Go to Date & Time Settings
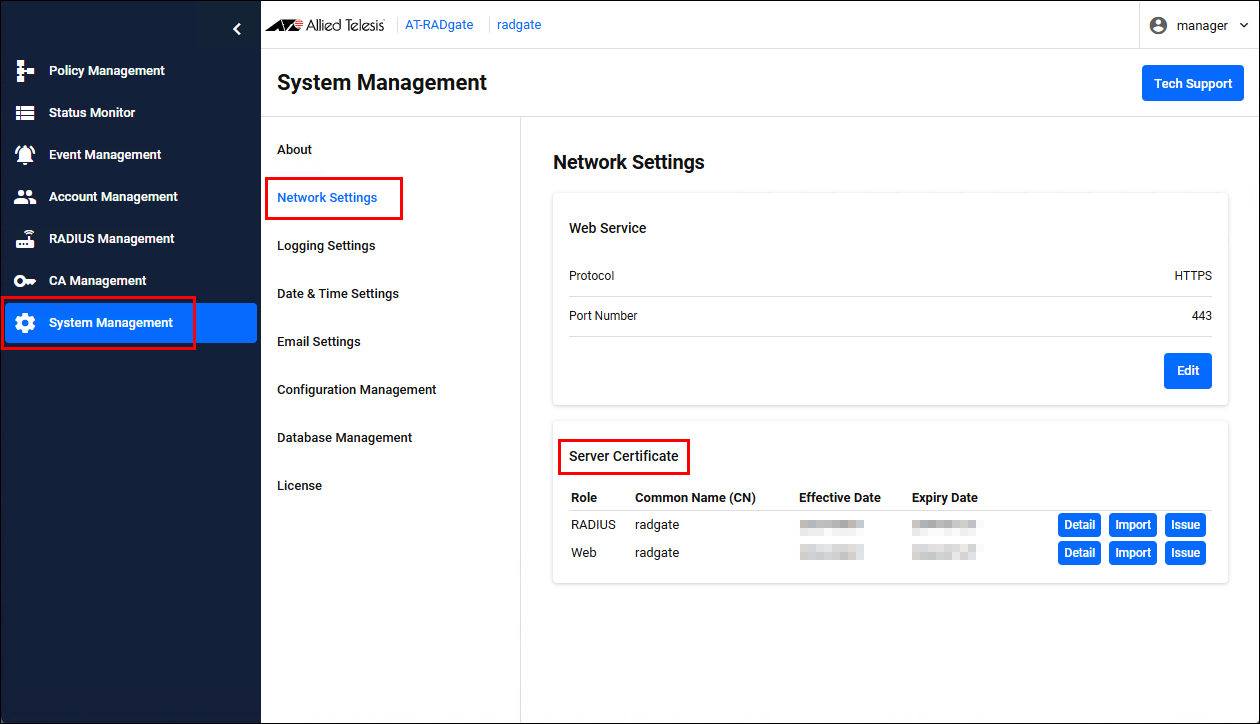This screenshot has height=724, width=1260. coord(338,294)
